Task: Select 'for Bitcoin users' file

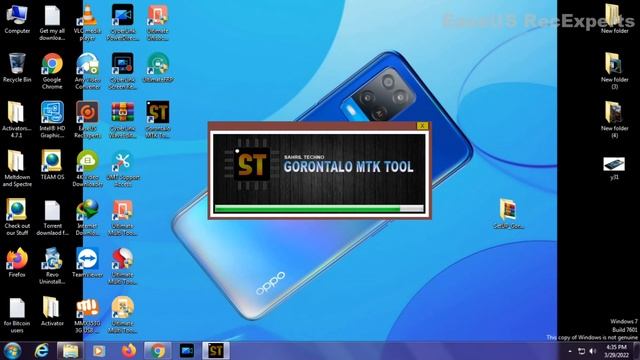Action: tap(17, 314)
